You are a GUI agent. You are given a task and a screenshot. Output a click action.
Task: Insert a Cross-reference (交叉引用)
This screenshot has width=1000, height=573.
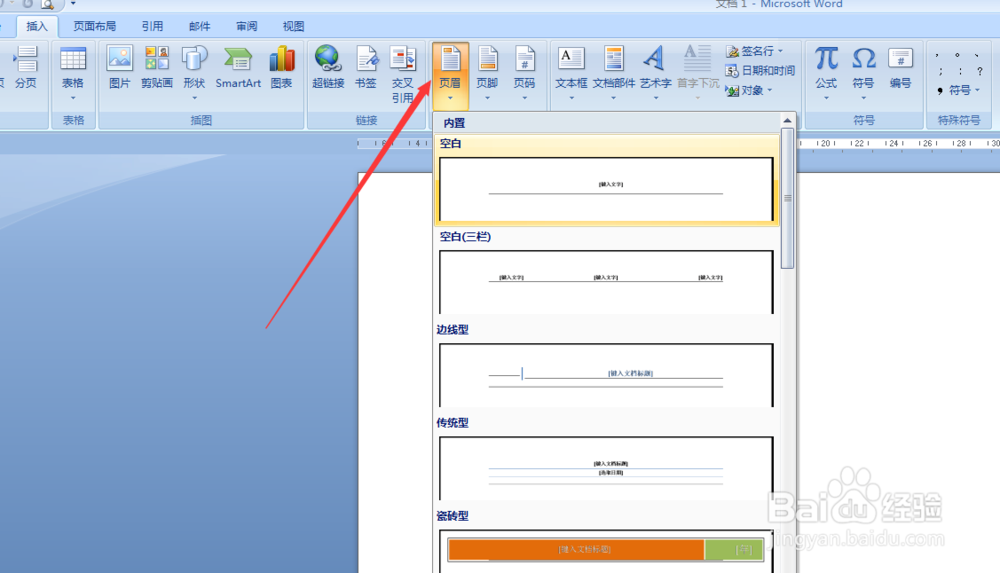402,74
